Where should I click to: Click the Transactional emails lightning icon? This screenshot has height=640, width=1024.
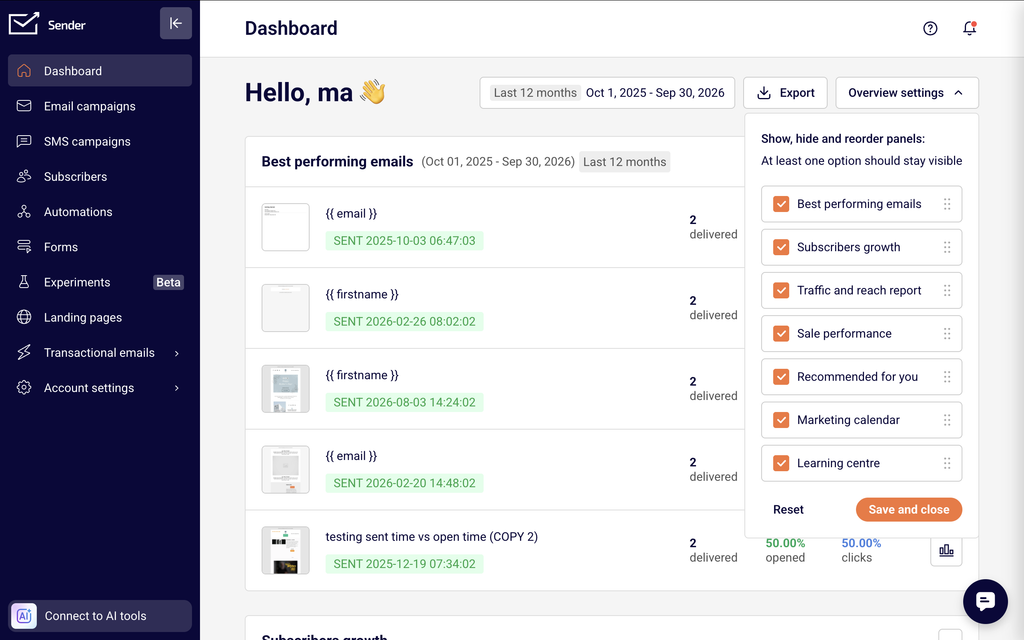point(24,353)
